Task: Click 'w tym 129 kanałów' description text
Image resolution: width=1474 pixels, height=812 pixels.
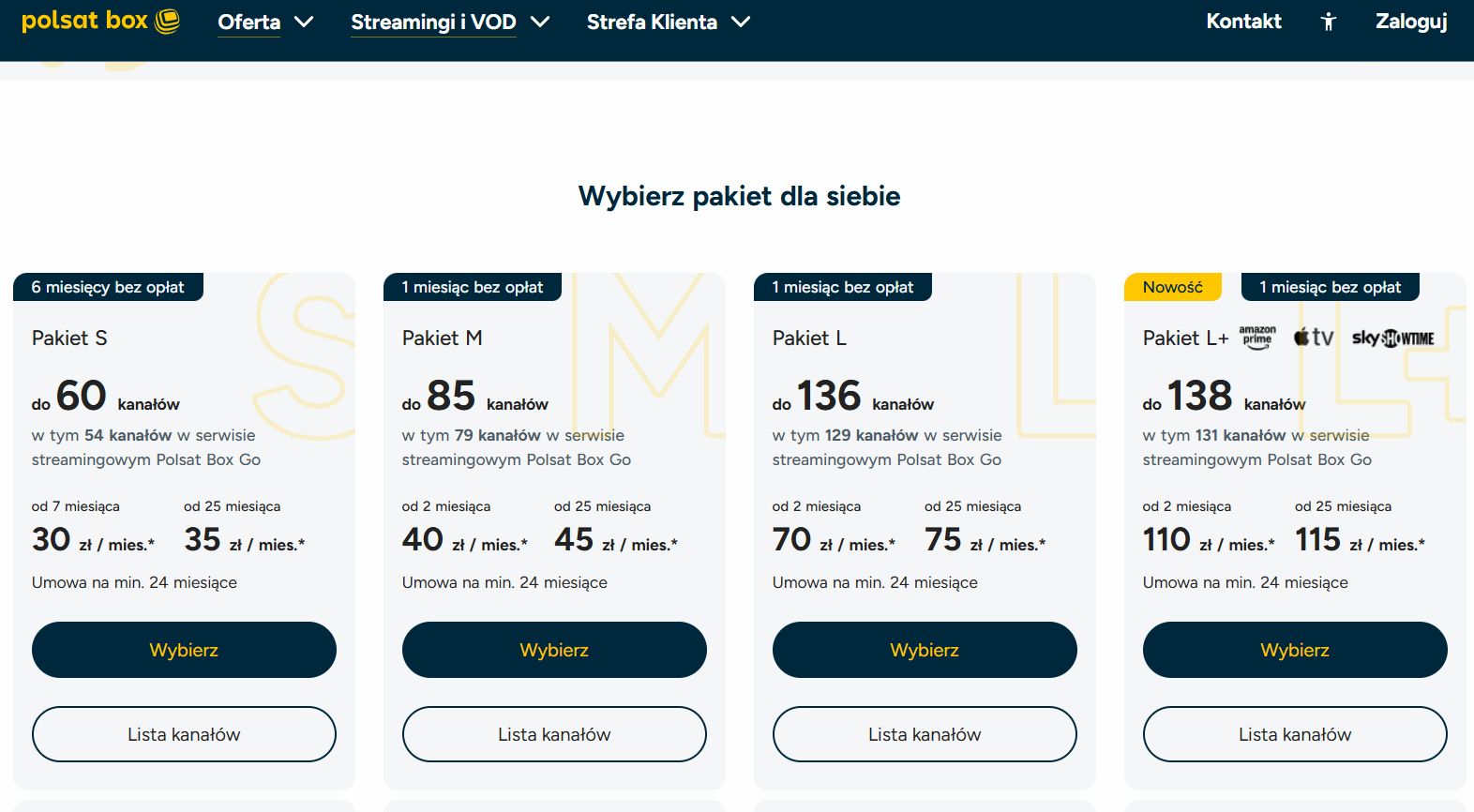Action: (887, 447)
